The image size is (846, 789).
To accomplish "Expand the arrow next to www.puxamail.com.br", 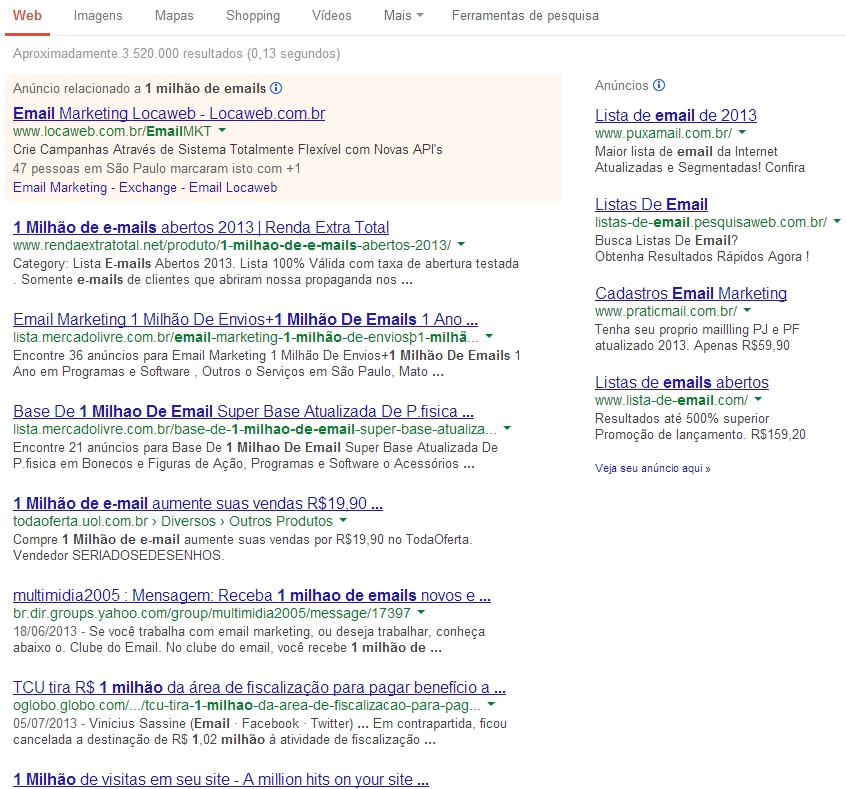I will click(742, 133).
